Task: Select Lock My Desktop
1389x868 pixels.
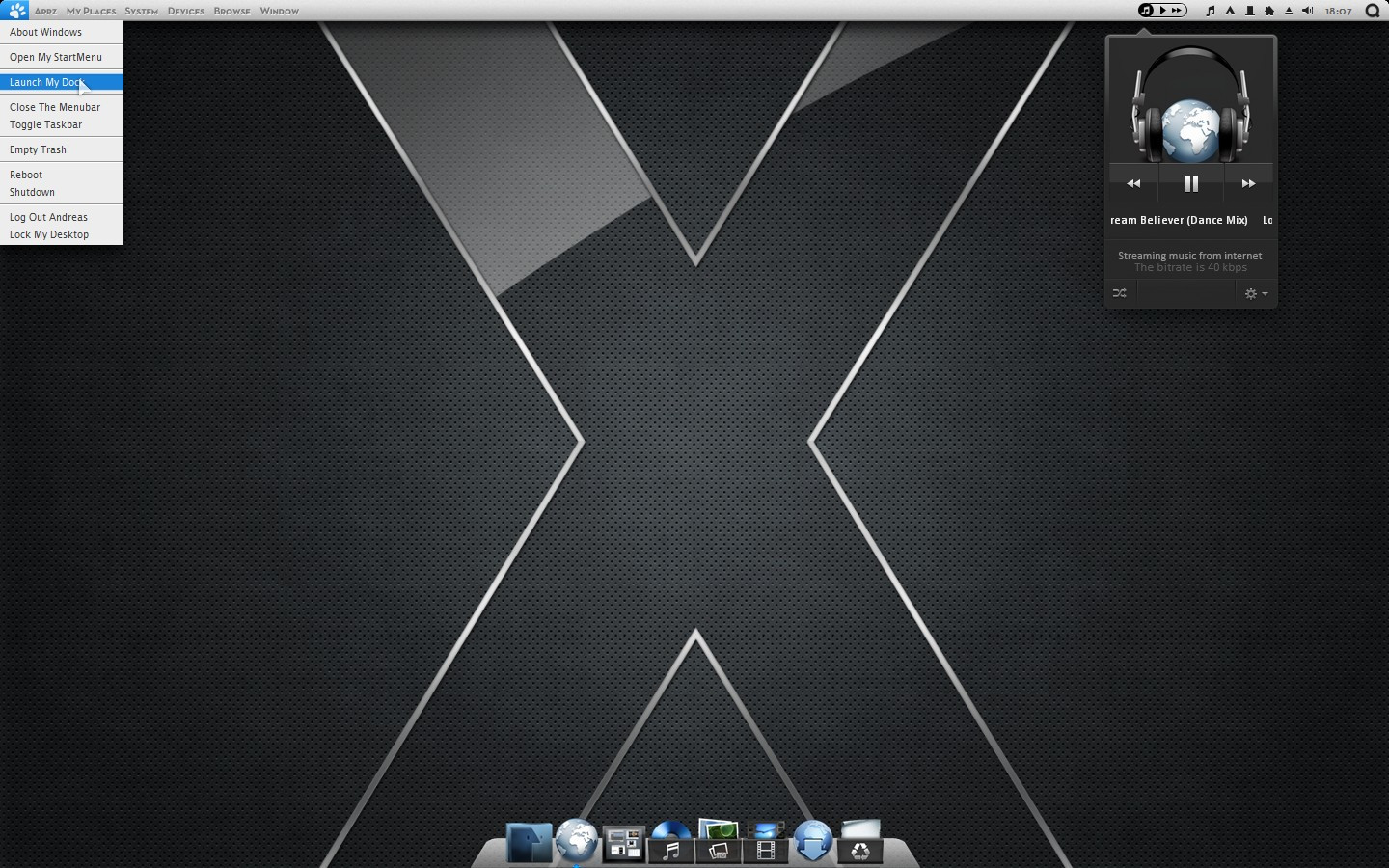Action: [x=62, y=234]
